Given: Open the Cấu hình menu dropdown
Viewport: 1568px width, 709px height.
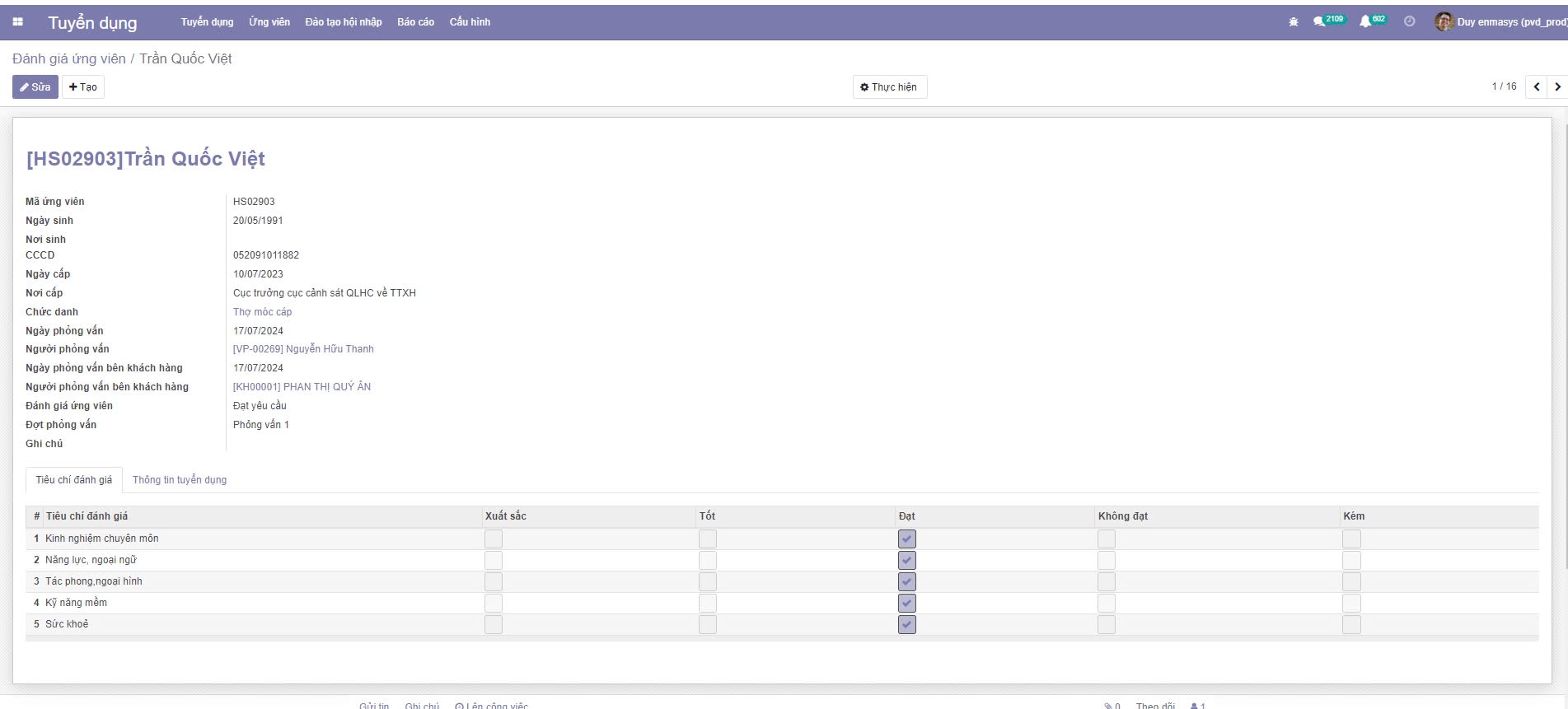Looking at the screenshot, I should pyautogui.click(x=470, y=22).
